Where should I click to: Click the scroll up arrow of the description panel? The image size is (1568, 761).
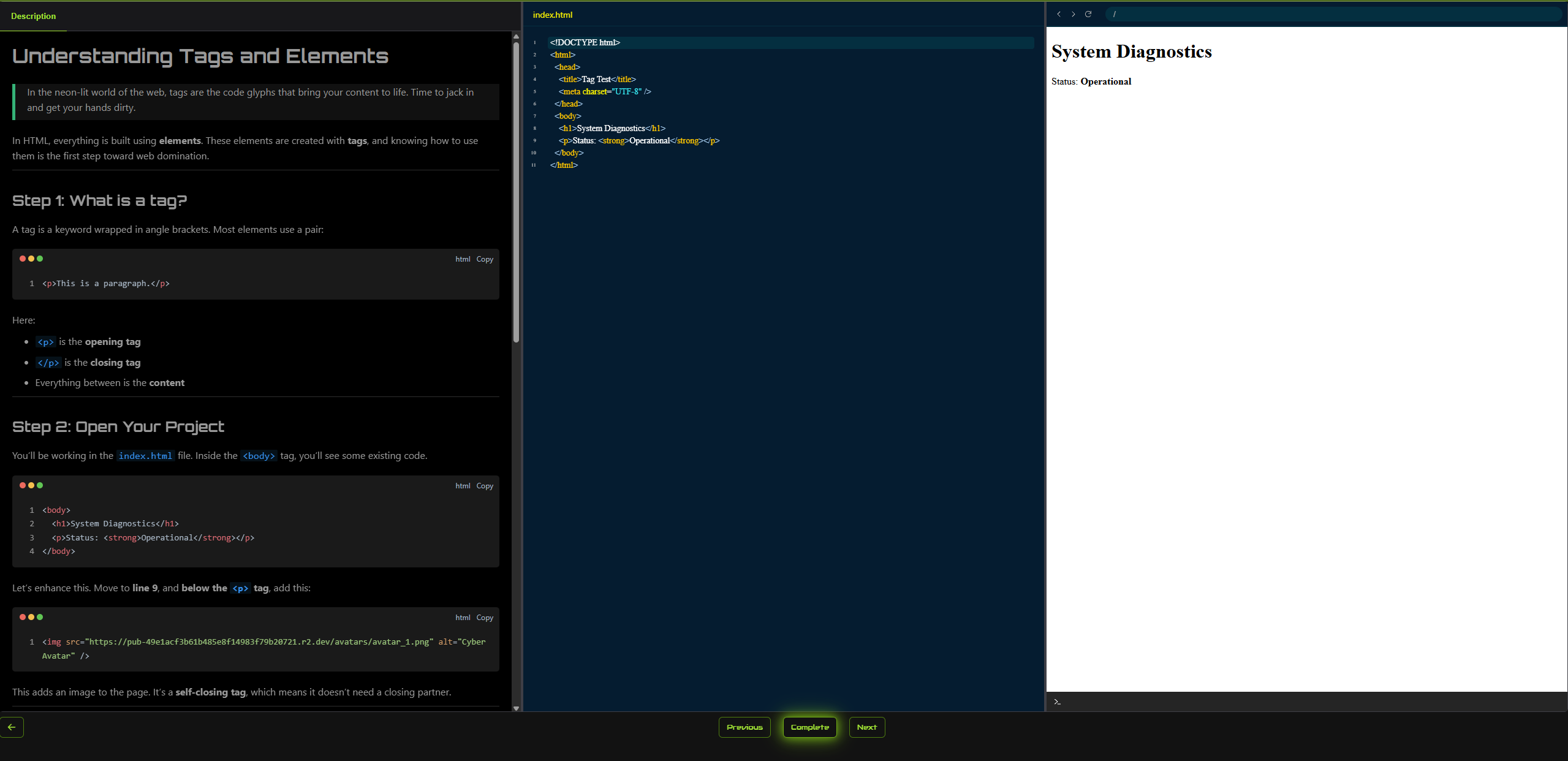pyautogui.click(x=516, y=37)
